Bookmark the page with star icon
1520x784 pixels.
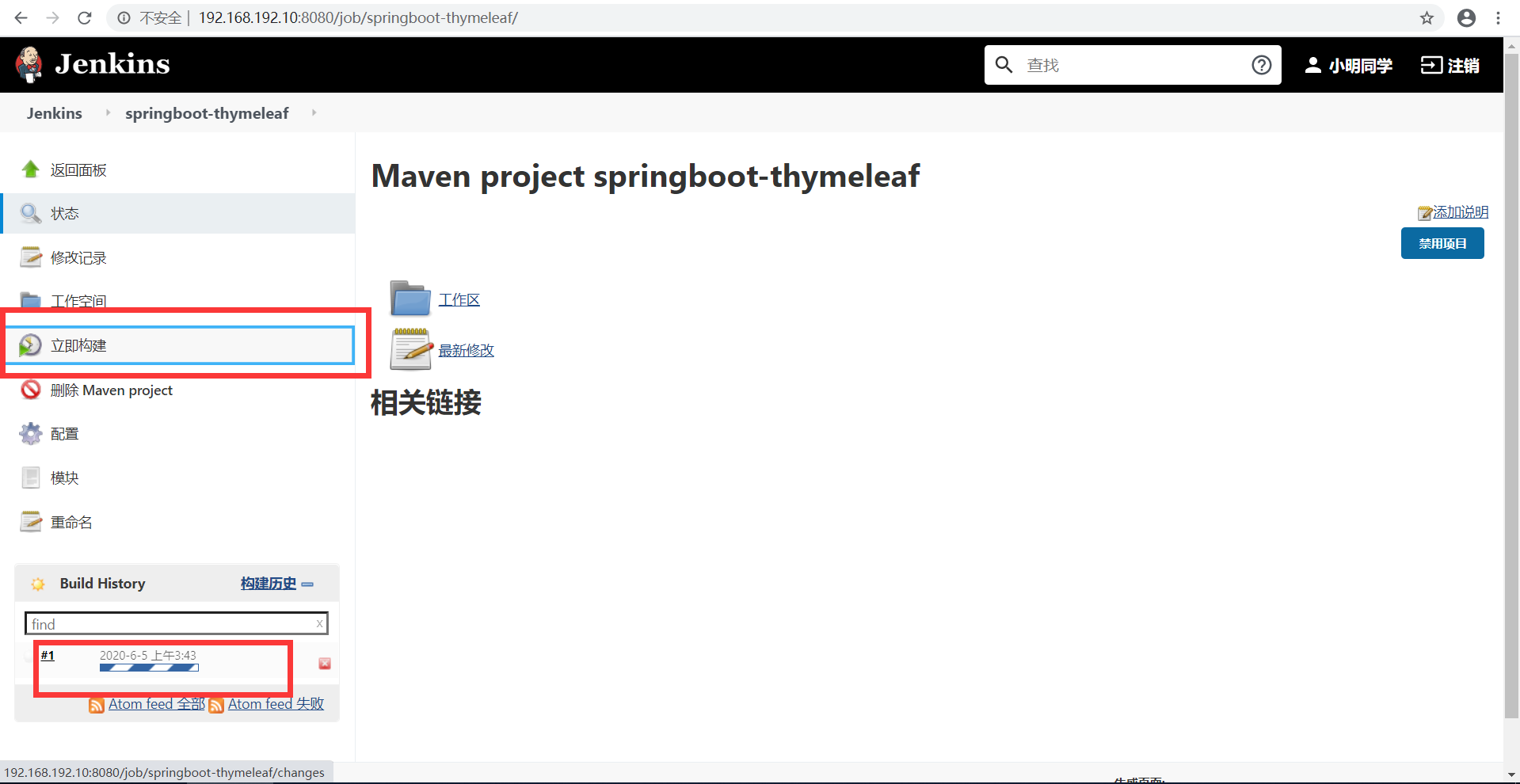[1427, 17]
